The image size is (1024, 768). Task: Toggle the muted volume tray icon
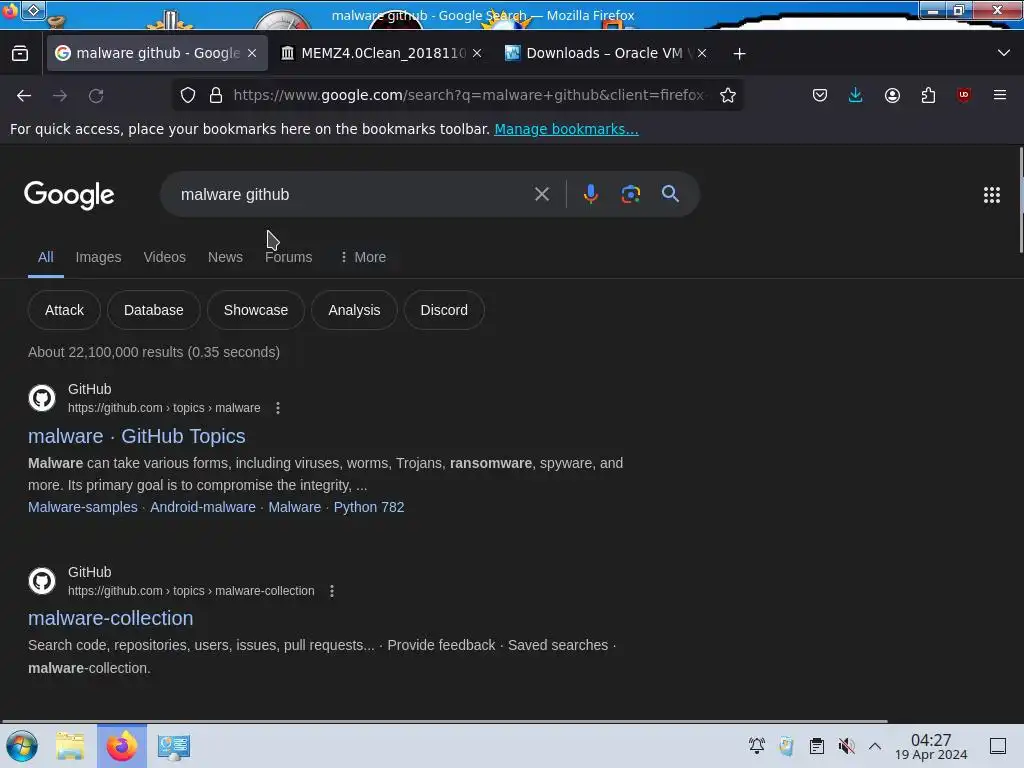pyautogui.click(x=846, y=746)
